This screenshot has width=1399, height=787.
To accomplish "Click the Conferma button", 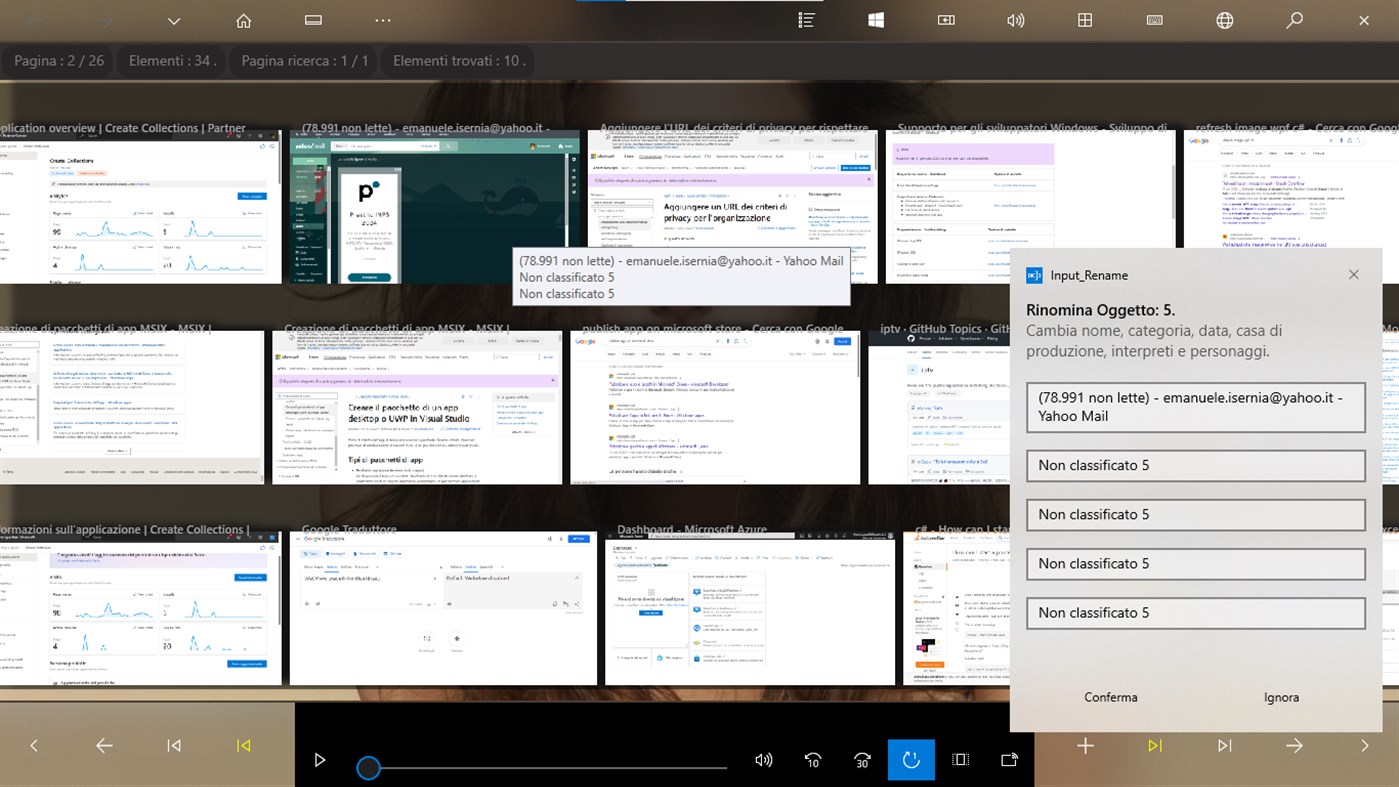I will (1110, 697).
